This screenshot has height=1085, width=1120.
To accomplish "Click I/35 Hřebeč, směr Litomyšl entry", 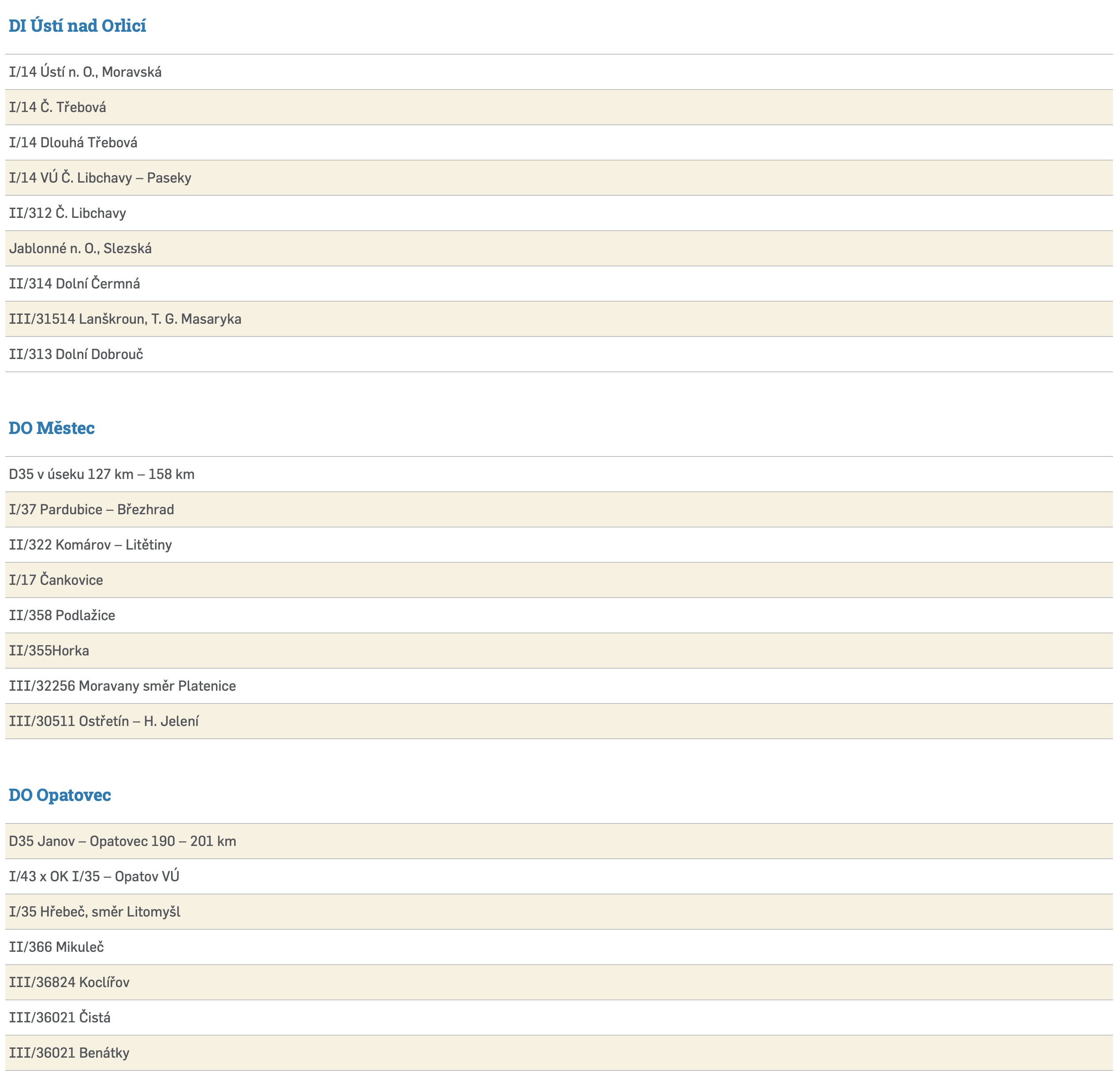I will pos(95,912).
